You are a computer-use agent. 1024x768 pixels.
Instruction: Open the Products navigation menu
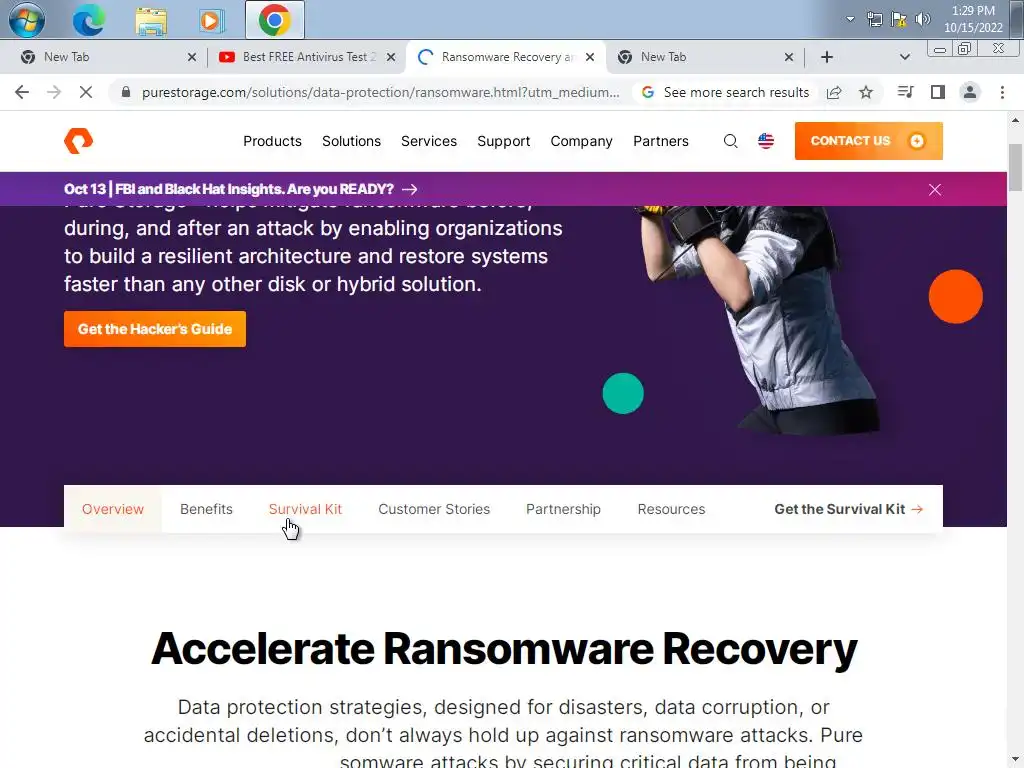272,141
